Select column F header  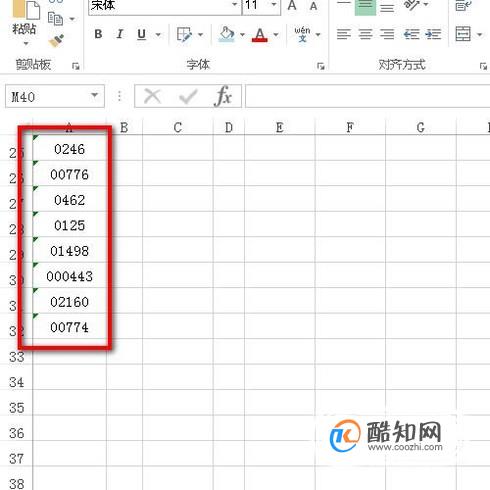350,127
